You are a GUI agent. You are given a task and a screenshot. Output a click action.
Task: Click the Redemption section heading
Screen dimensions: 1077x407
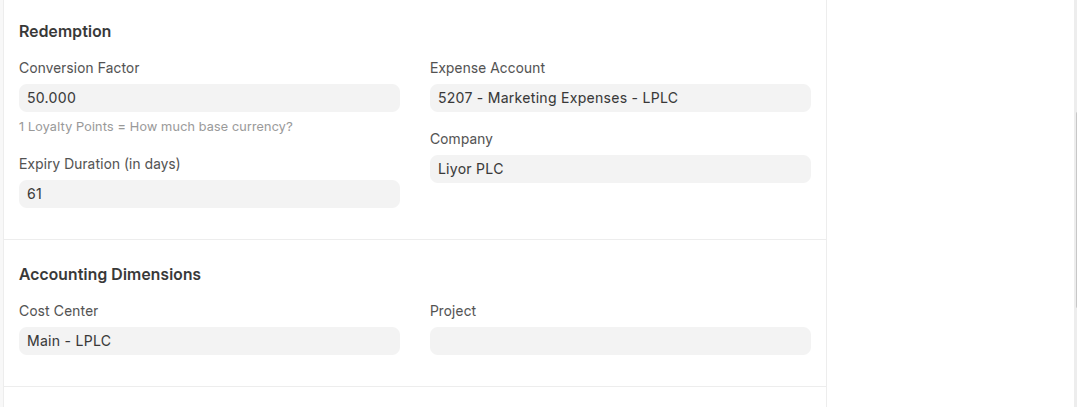[65, 31]
